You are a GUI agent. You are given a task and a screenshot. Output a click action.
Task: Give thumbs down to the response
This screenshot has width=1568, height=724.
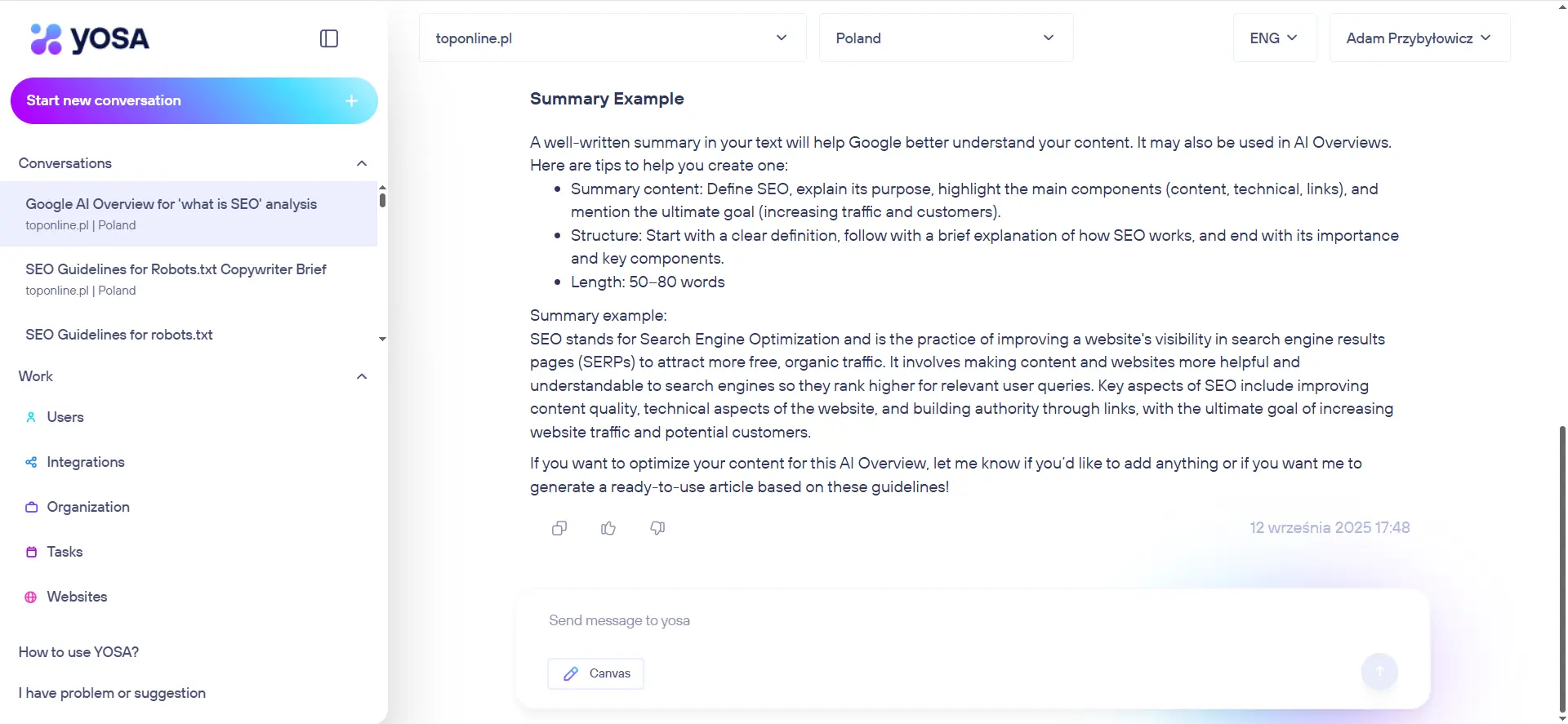(x=657, y=528)
